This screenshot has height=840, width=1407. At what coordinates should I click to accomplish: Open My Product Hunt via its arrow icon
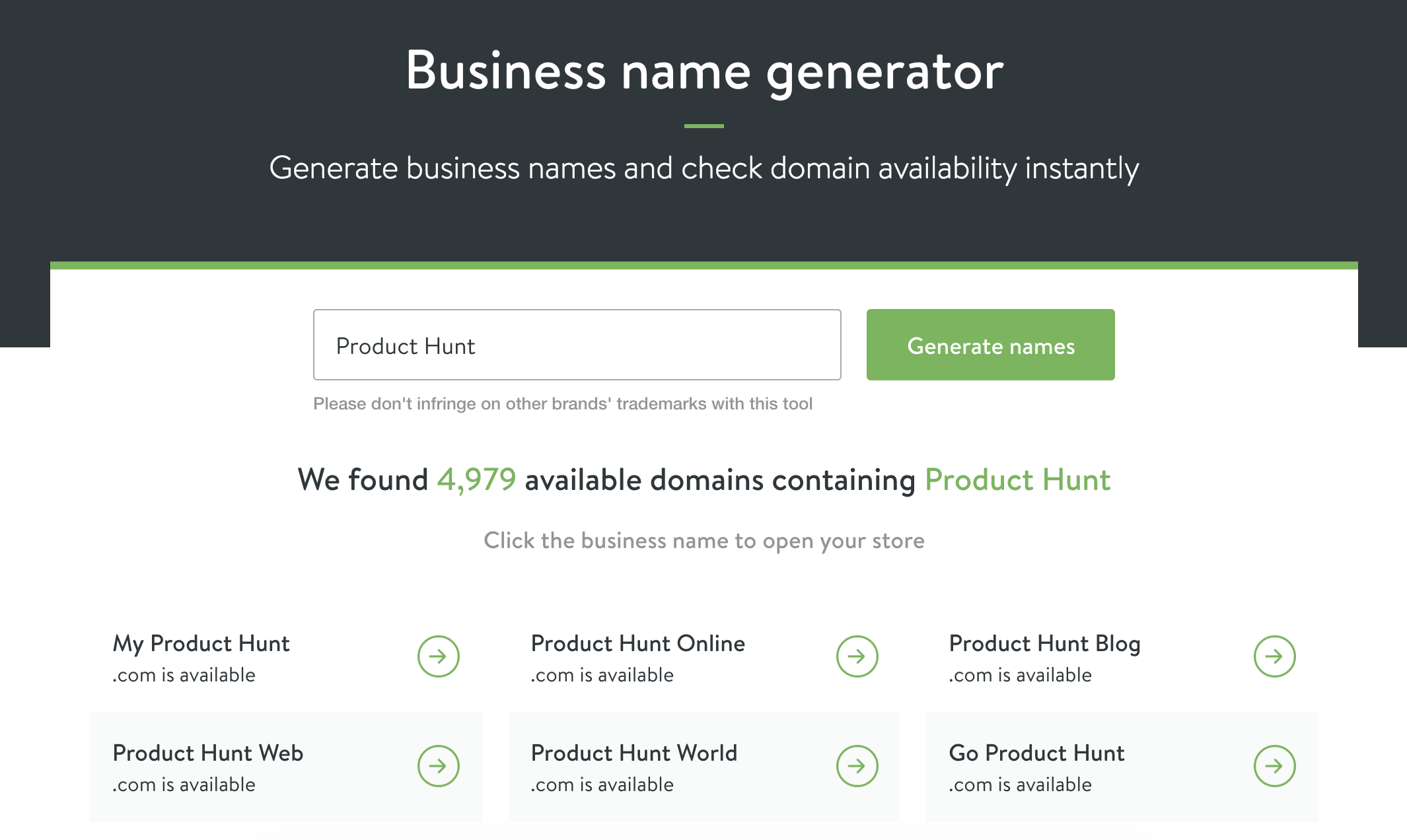(x=437, y=656)
